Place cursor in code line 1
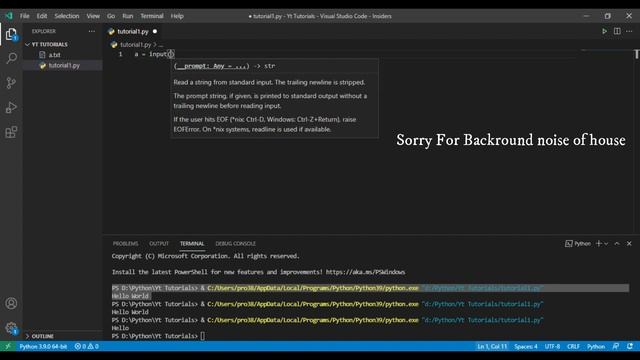 154,54
